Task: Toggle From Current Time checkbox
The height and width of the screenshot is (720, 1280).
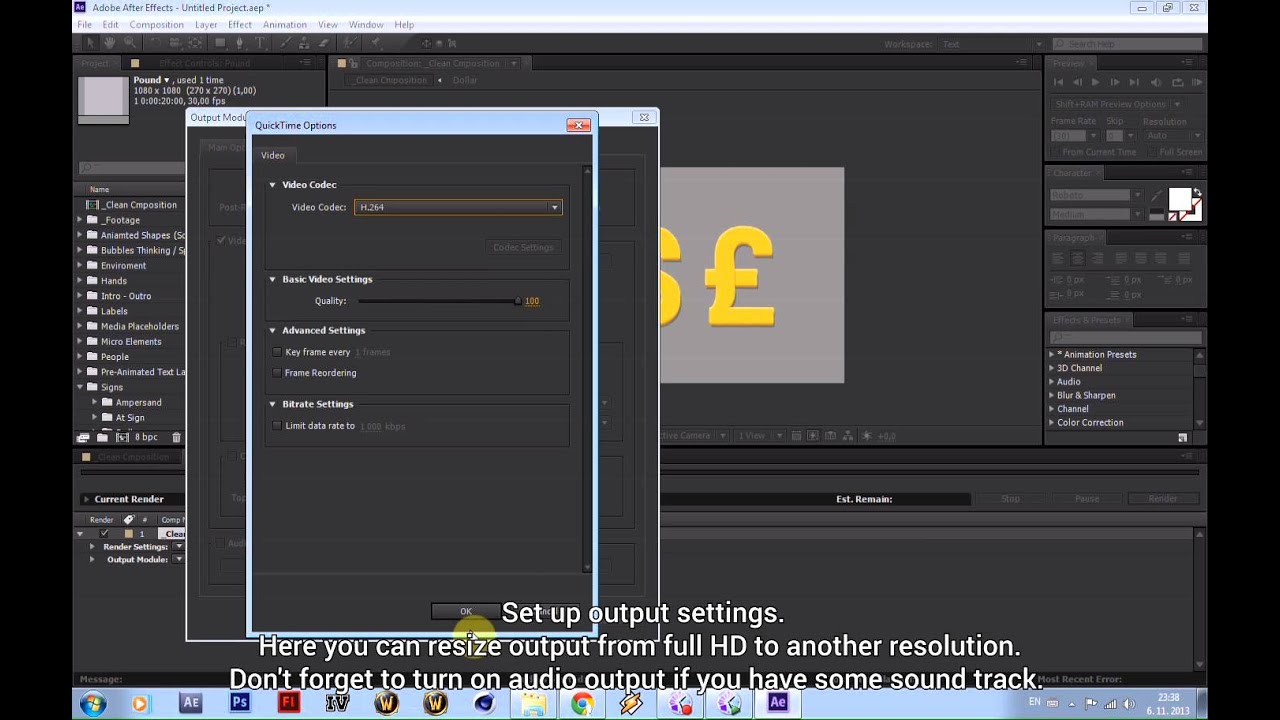Action: pos(1056,152)
